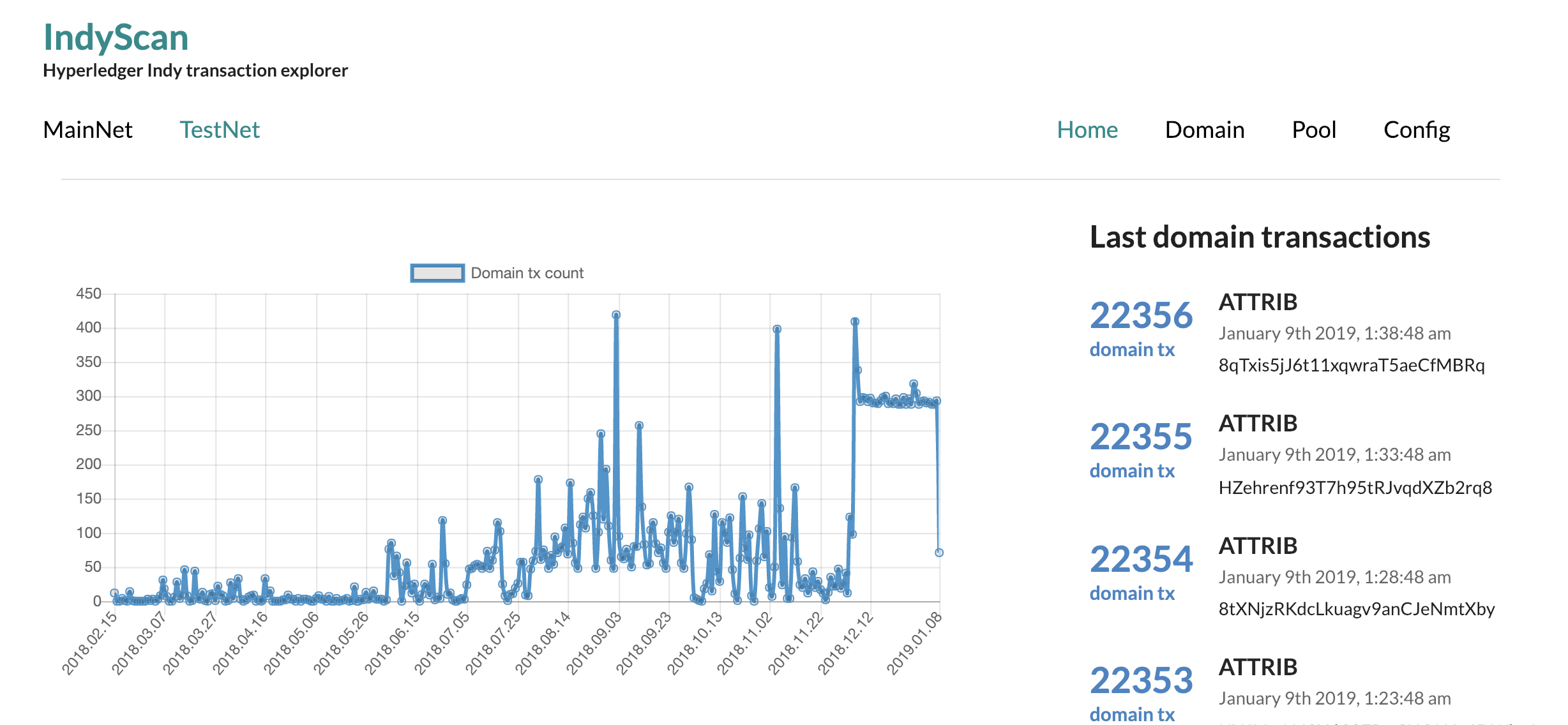
Task: Select the TestNet network tab
Action: click(x=219, y=130)
